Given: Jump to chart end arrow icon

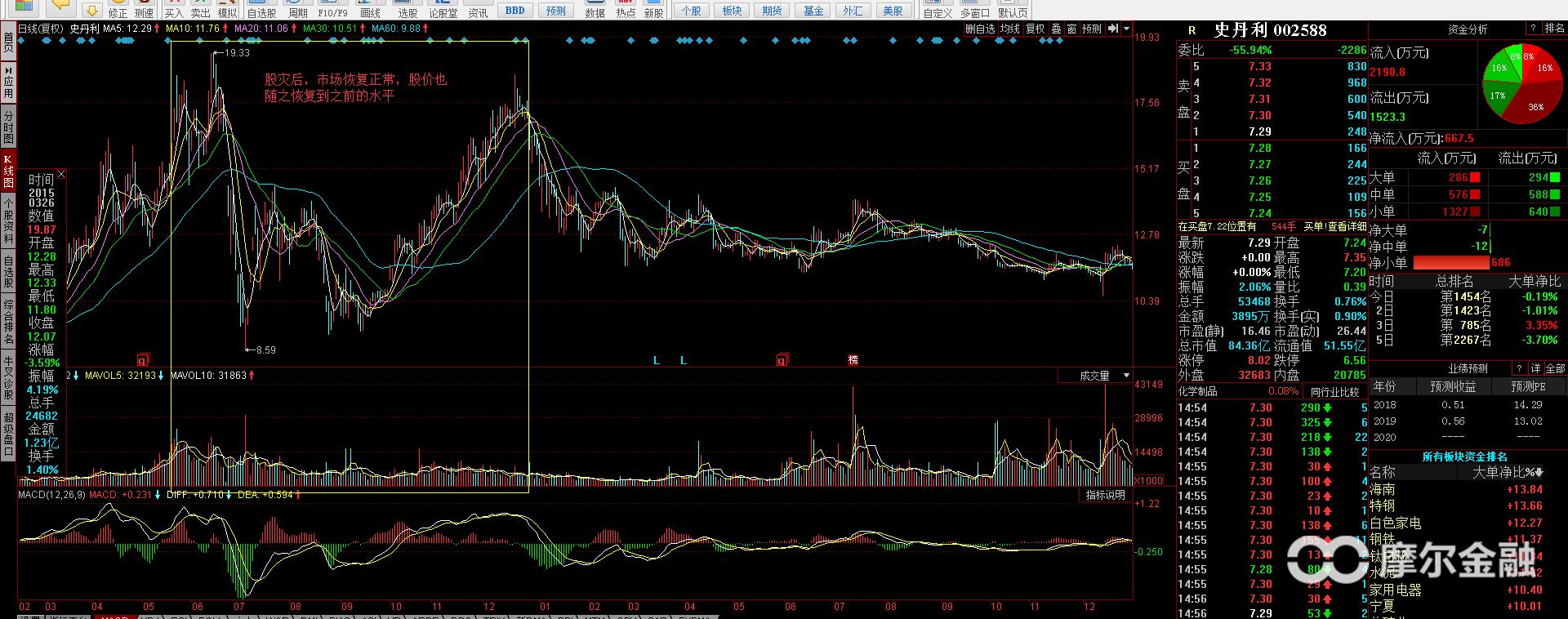Looking at the screenshot, I should tap(1113, 29).
